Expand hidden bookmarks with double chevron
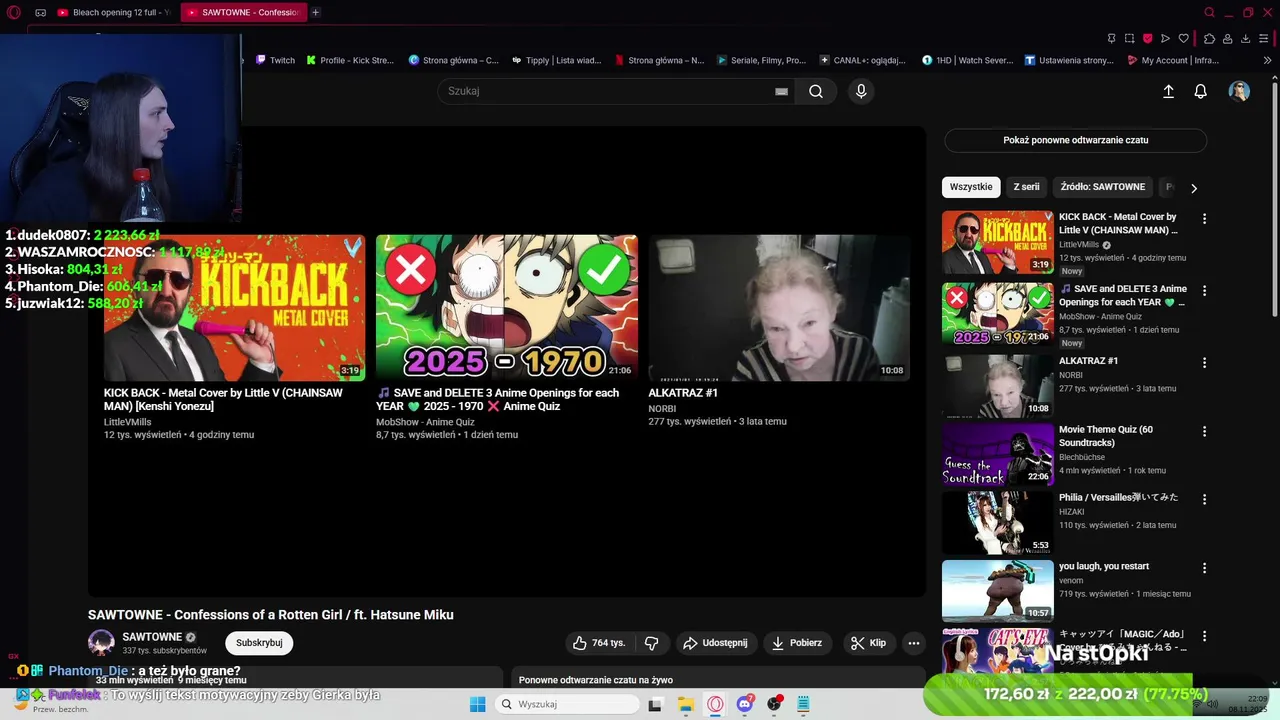The image size is (1280, 720). pyautogui.click(x=1267, y=60)
